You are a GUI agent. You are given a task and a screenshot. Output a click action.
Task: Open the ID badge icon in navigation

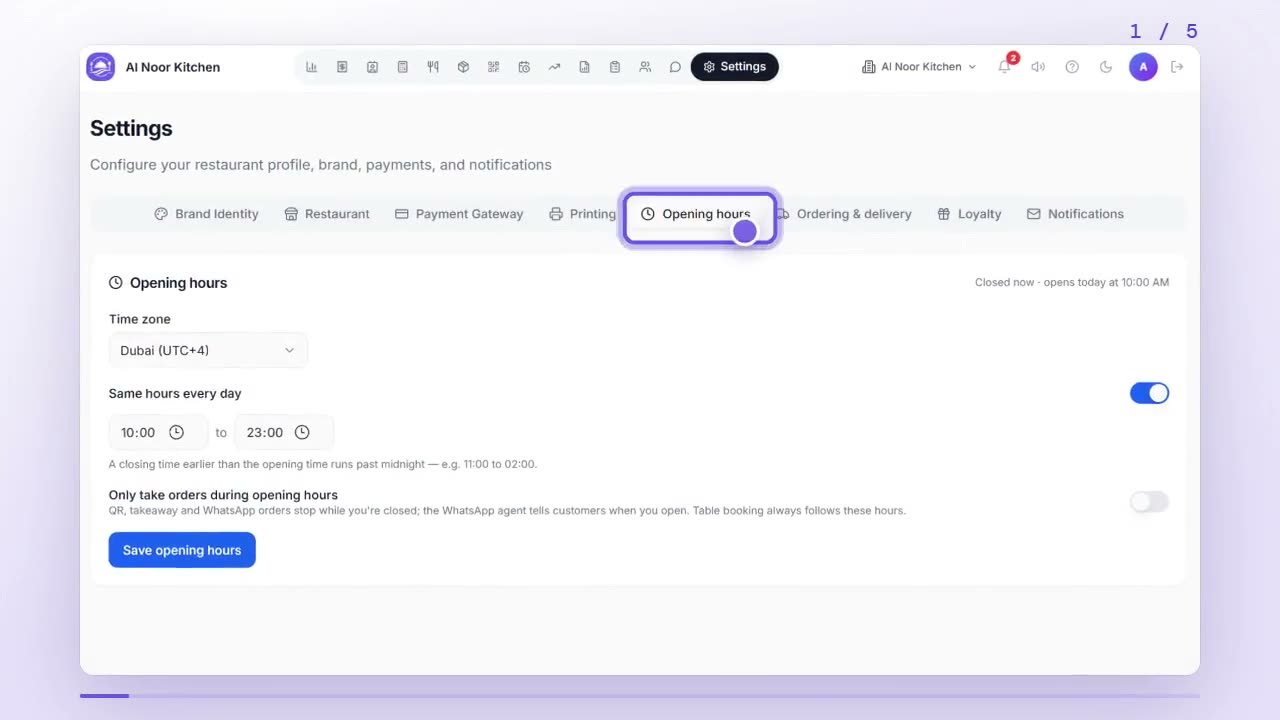pos(372,67)
